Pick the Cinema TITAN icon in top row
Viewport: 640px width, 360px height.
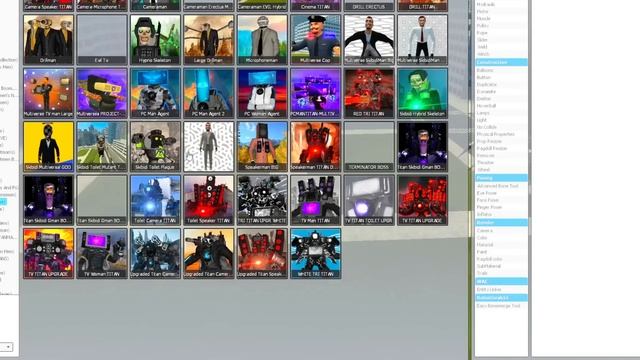click(316, 5)
